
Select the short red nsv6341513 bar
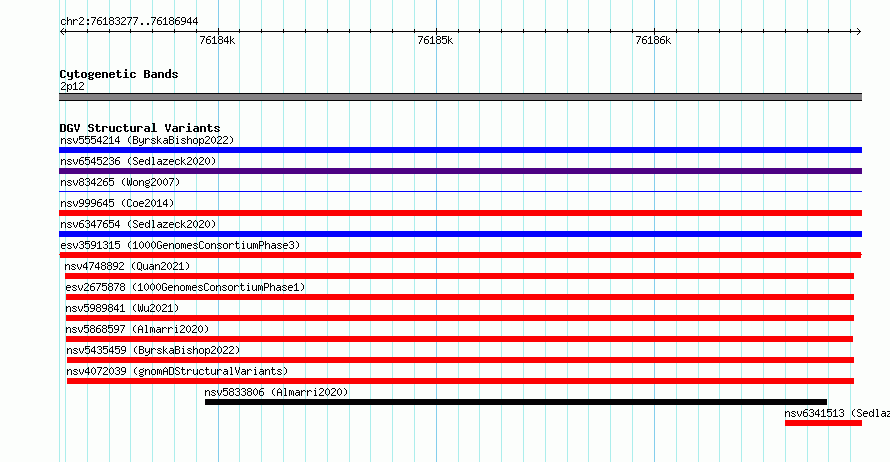pyautogui.click(x=824, y=423)
